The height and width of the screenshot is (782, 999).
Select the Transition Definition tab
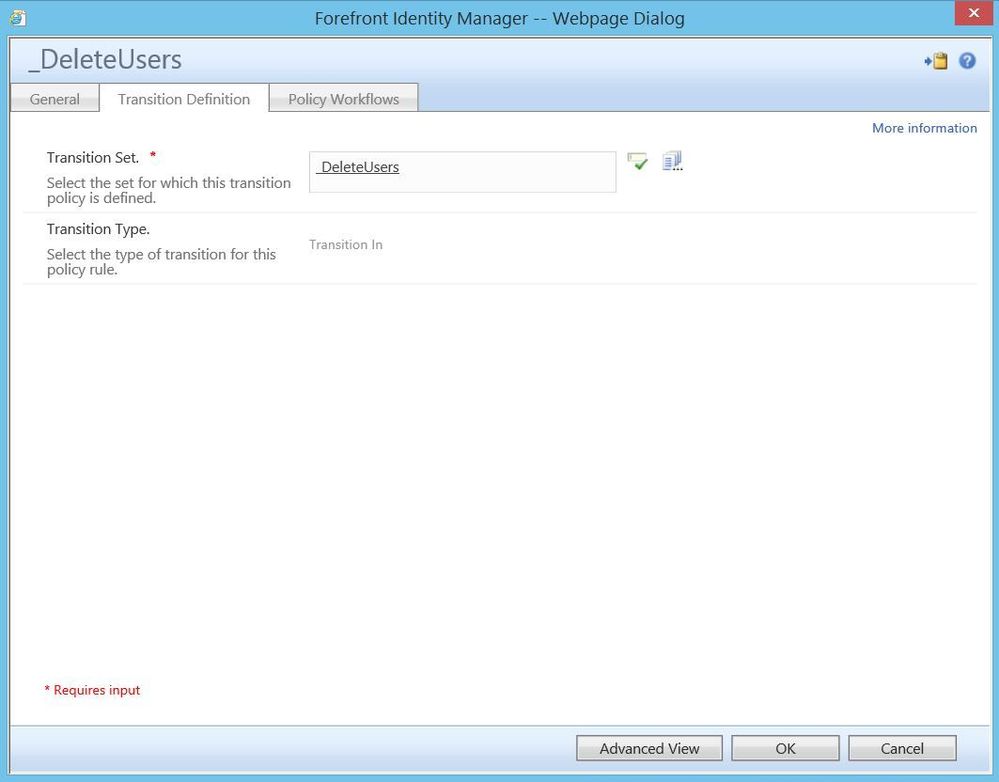click(x=184, y=99)
